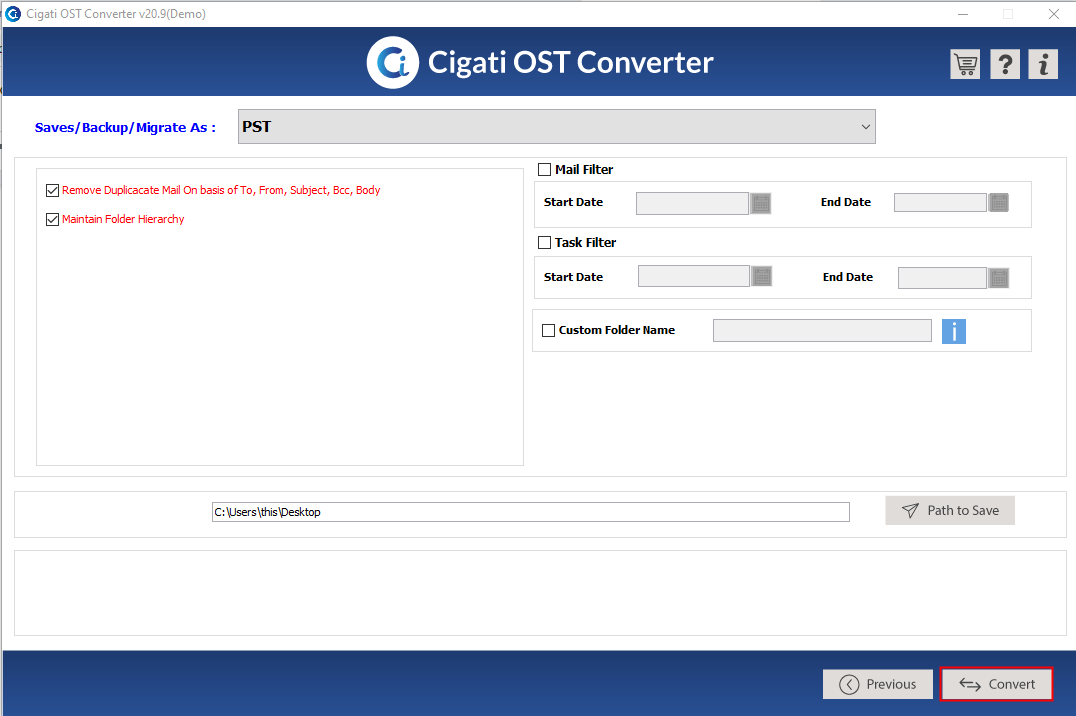The height and width of the screenshot is (716, 1076).
Task: Click the blue info icon beside Custom Folder Name
Action: (954, 331)
